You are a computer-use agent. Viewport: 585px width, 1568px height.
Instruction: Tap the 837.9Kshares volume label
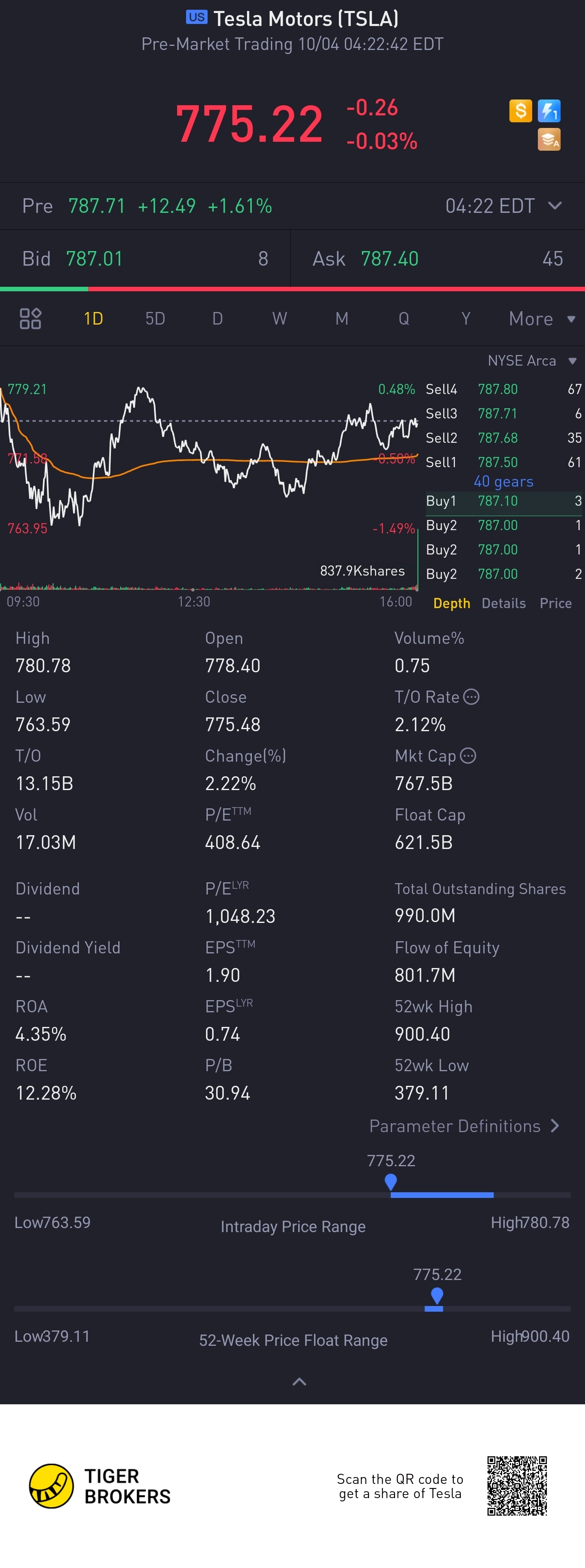click(x=362, y=571)
